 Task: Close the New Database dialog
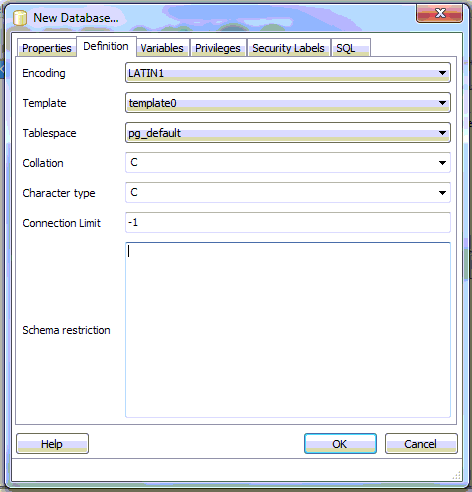(x=439, y=14)
